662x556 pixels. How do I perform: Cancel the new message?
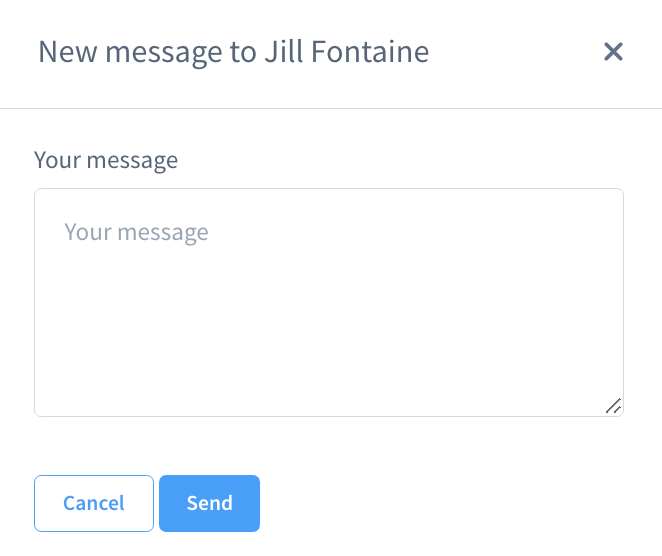(x=94, y=503)
